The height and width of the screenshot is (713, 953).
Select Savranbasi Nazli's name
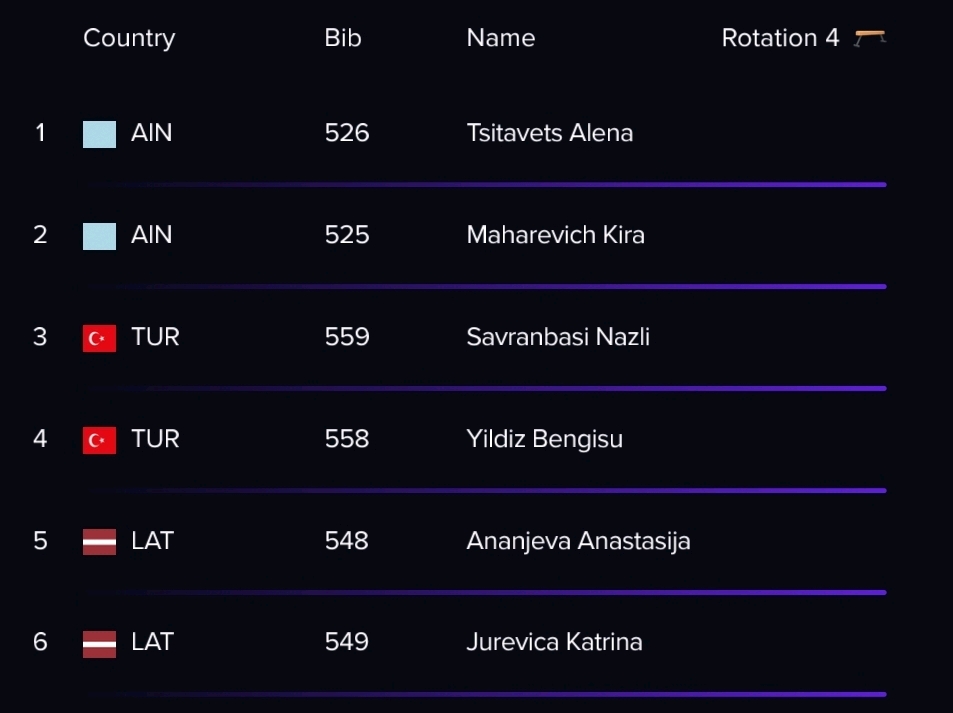tap(558, 337)
